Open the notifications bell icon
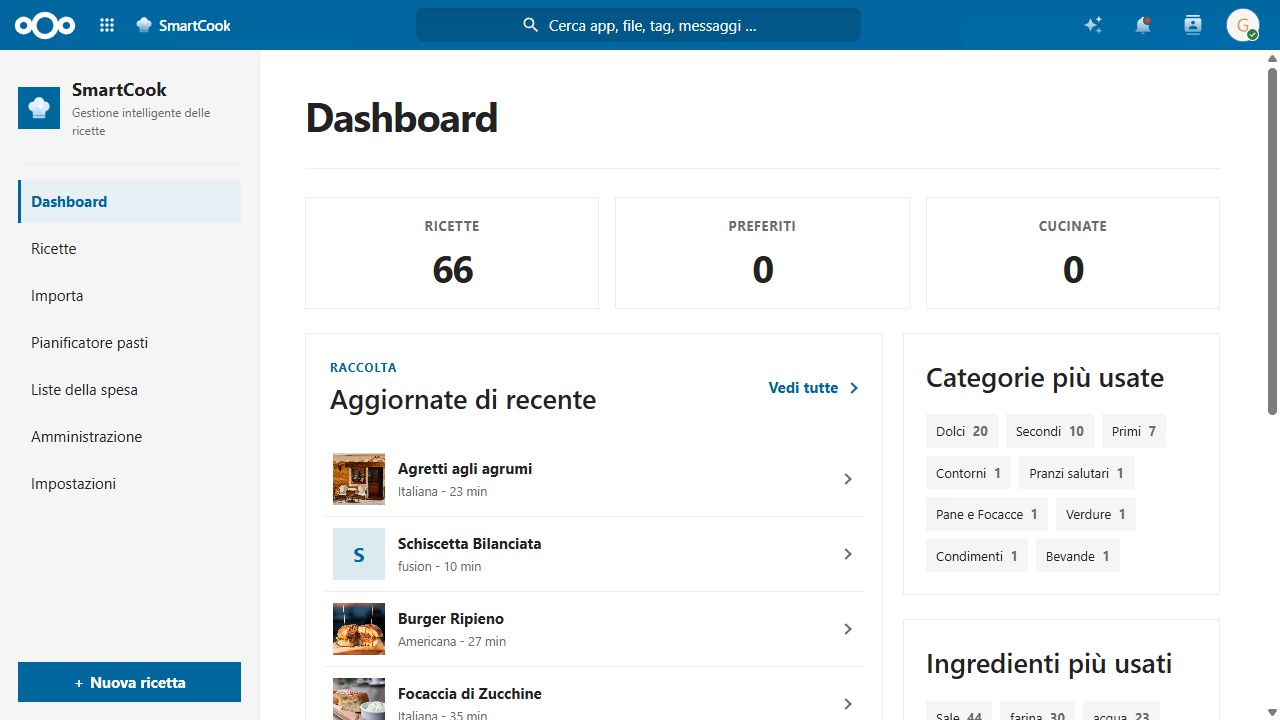 [x=1143, y=25]
